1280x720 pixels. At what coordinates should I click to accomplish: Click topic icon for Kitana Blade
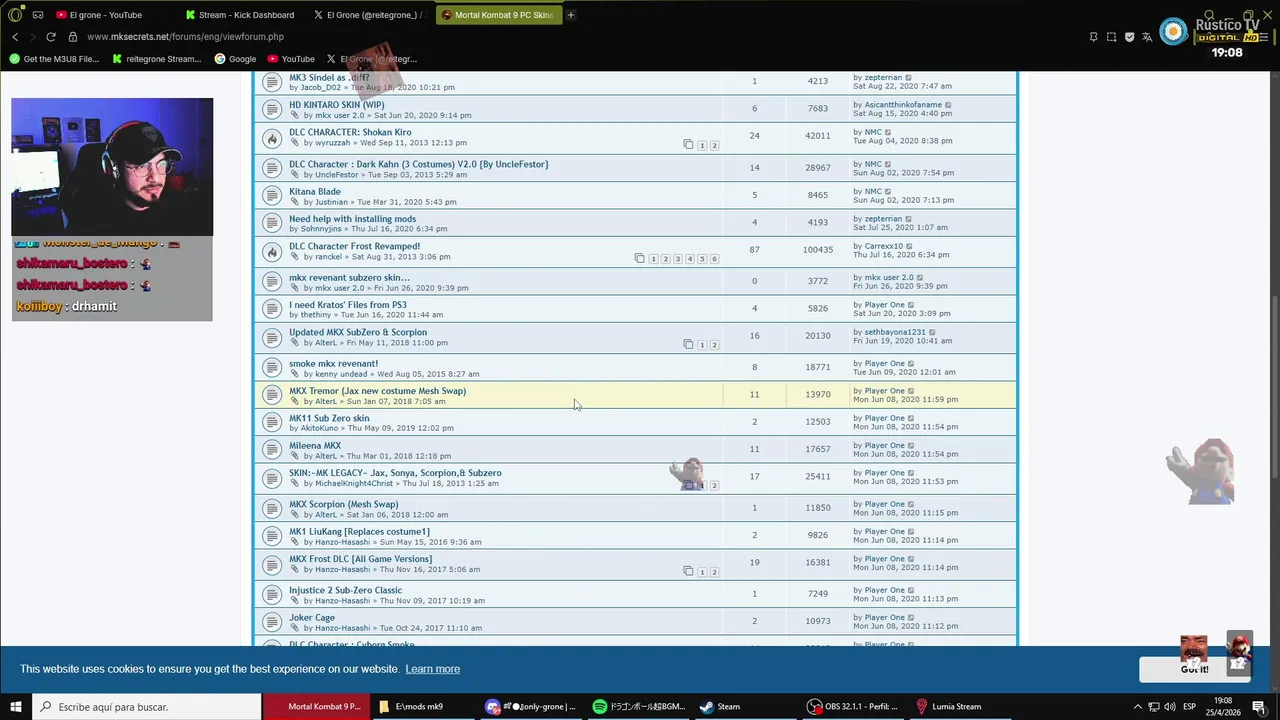tap(271, 196)
